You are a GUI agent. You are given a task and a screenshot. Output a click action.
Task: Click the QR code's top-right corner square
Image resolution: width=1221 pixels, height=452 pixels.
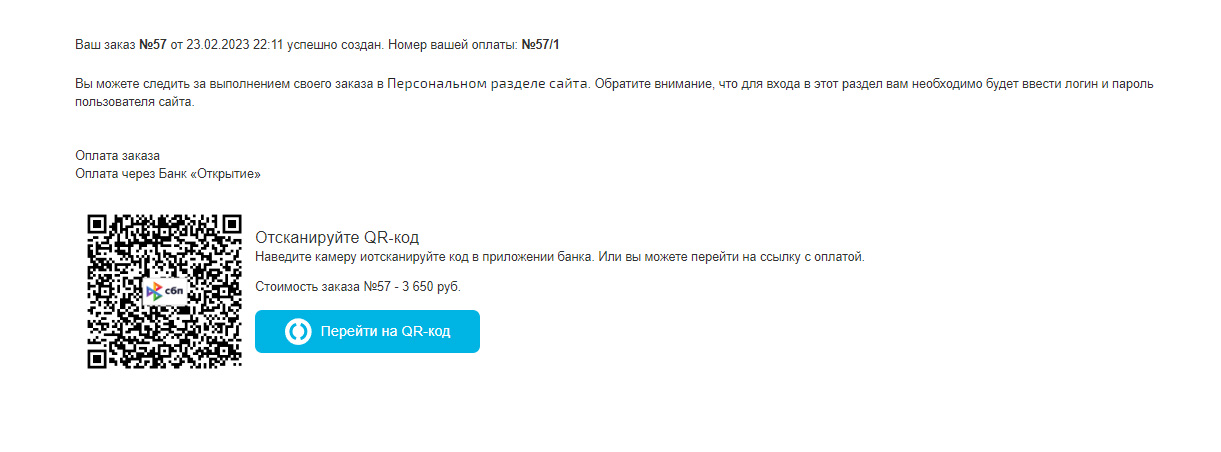coord(231,225)
